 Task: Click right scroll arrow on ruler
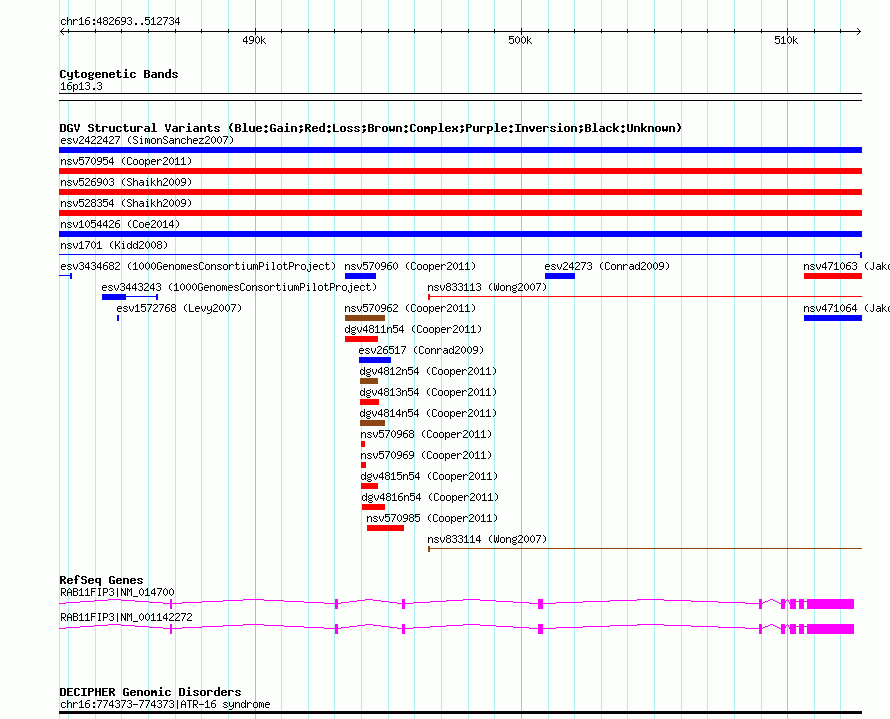coord(859,31)
